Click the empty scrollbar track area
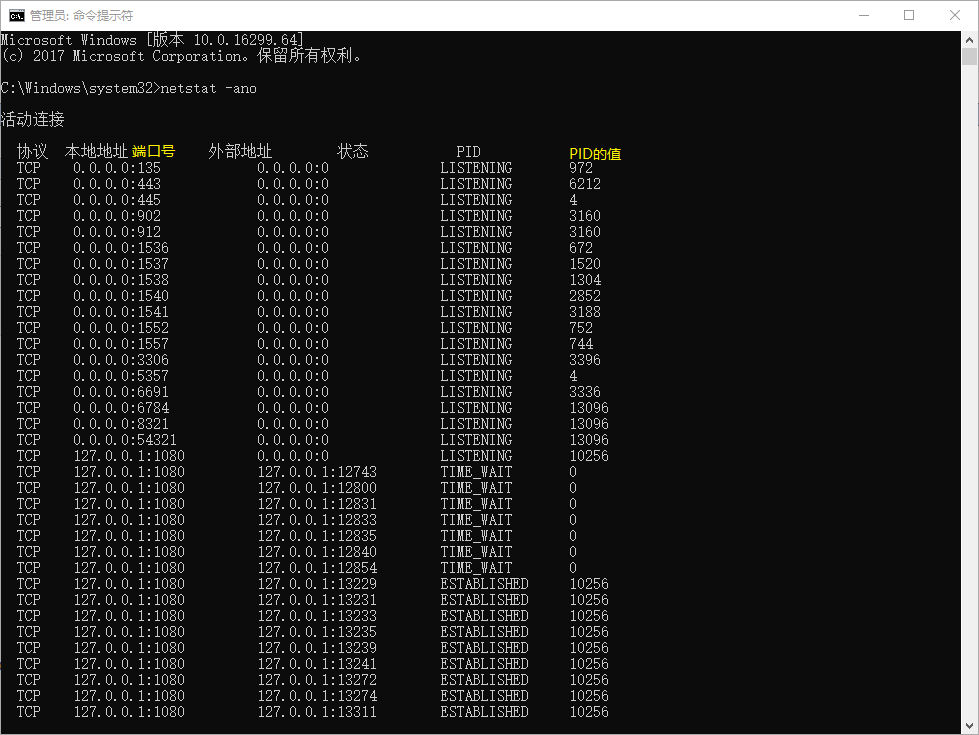This screenshot has width=979, height=735. point(969,400)
